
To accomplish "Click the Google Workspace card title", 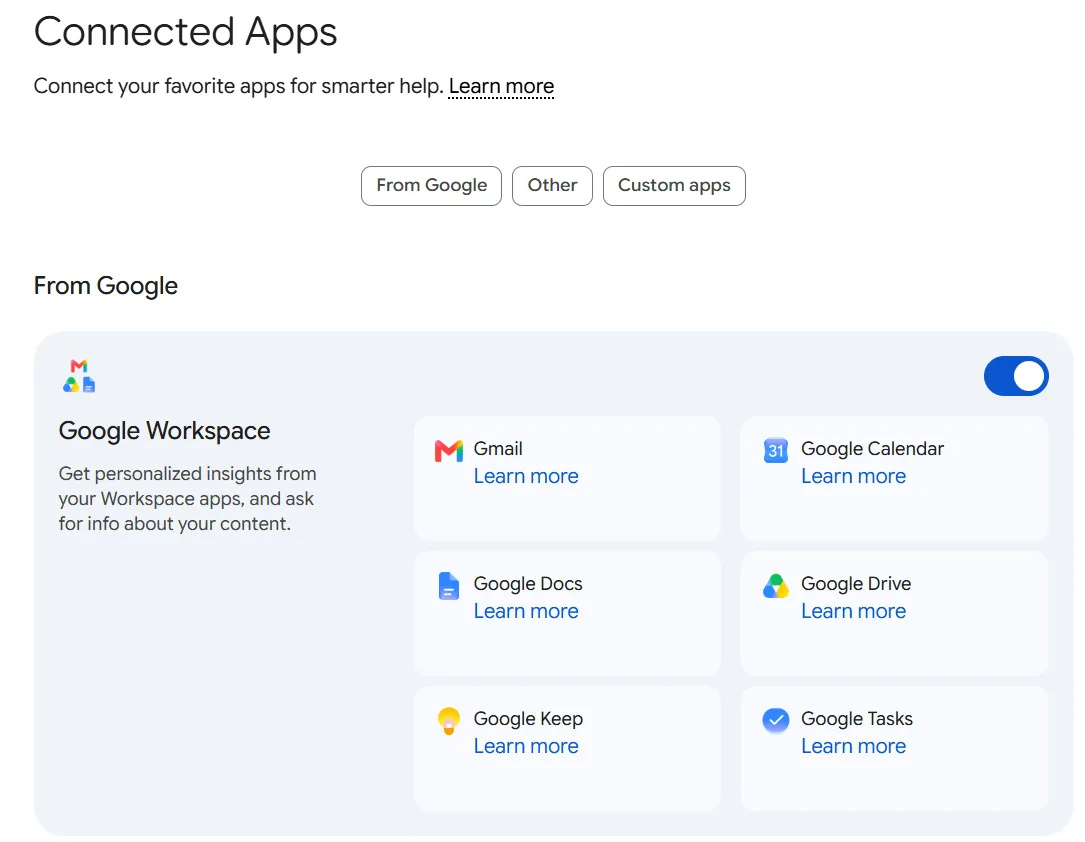I will pos(165,430).
